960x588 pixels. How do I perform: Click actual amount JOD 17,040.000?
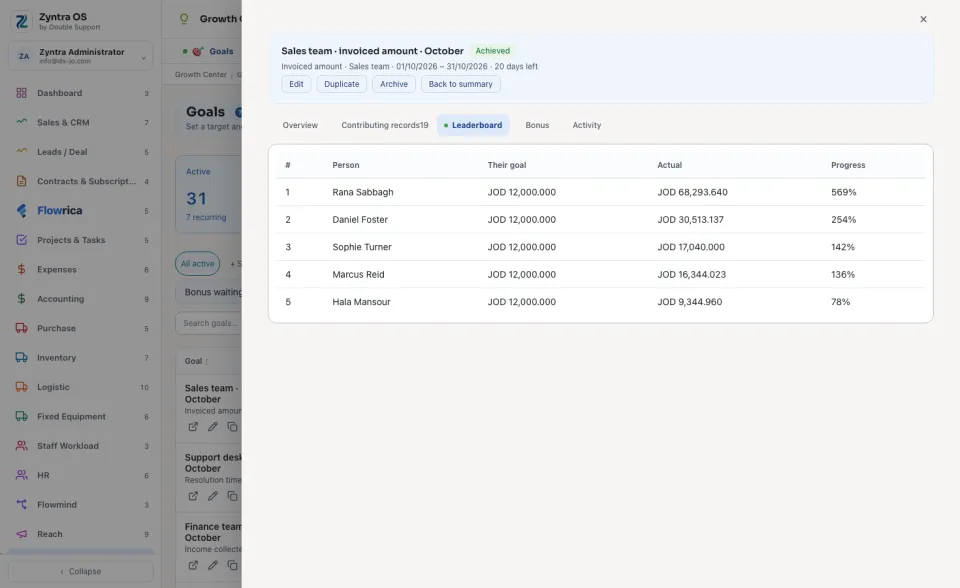click(x=691, y=247)
